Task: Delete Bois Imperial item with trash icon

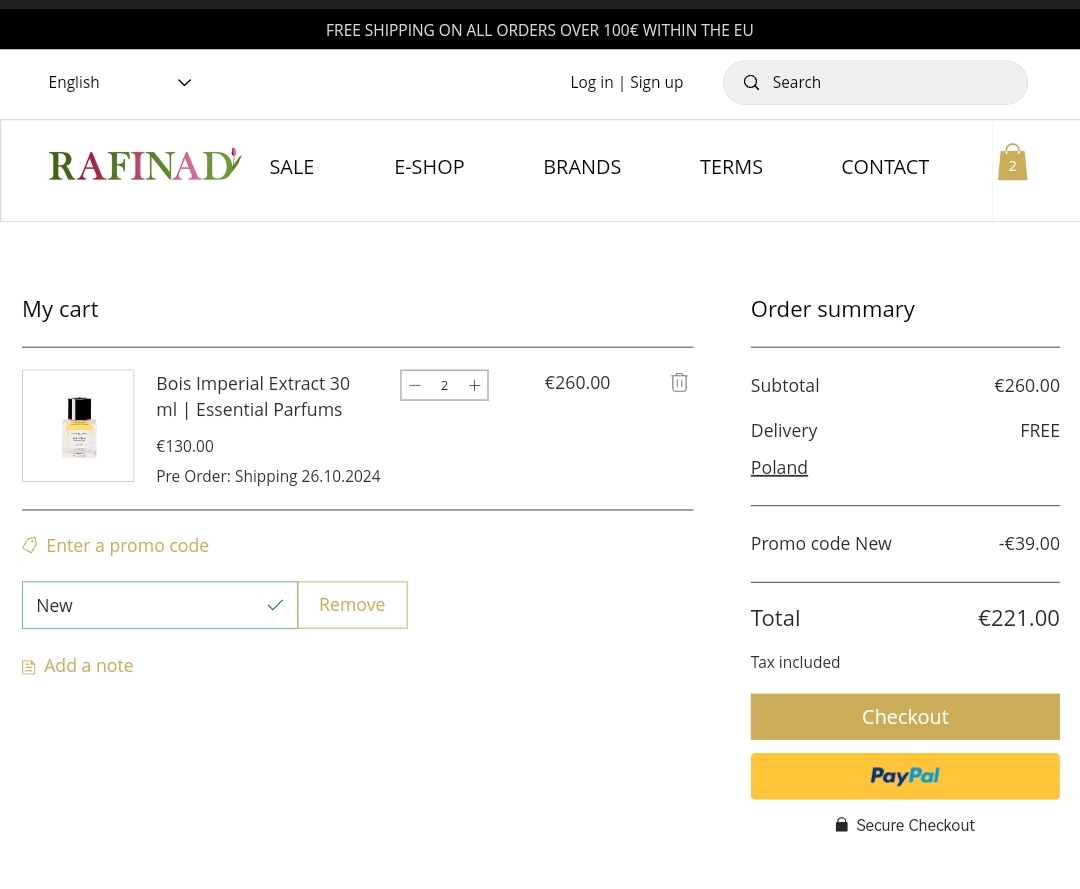Action: click(x=679, y=382)
